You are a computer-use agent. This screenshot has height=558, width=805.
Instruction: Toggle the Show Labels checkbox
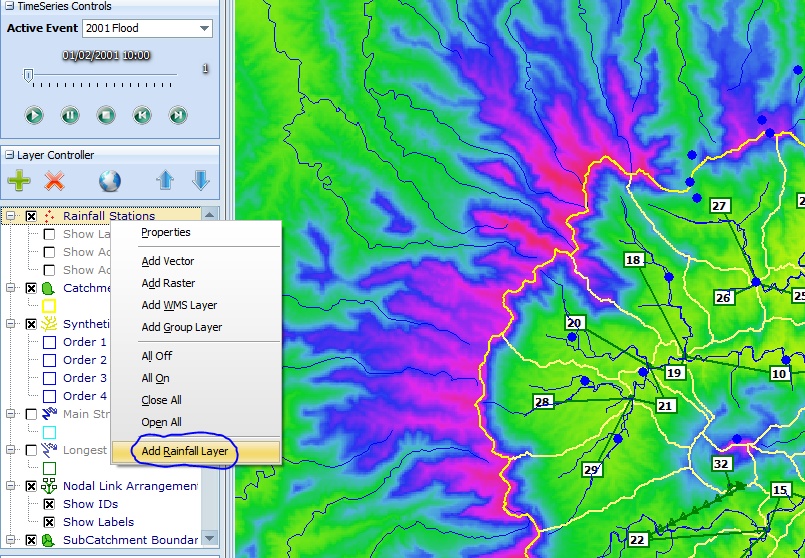pos(49,522)
